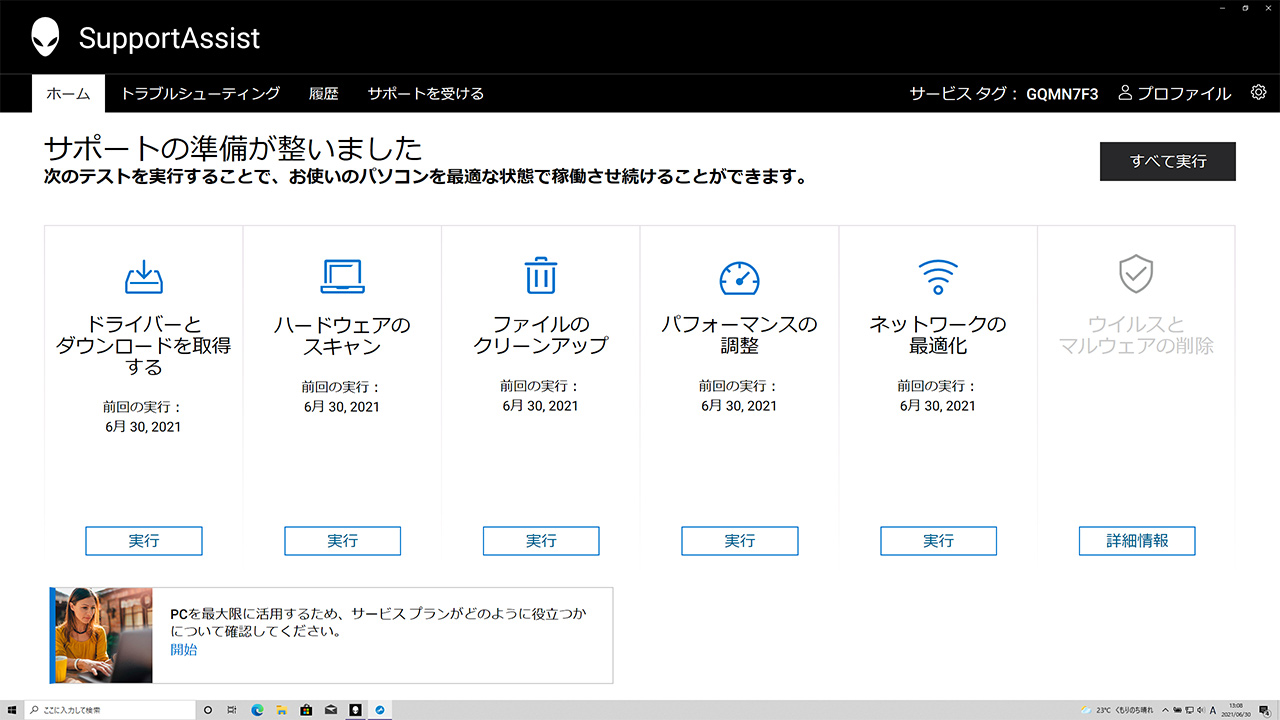Viewport: 1280px width, 720px height.
Task: Open the 履歴 tab
Action: (x=324, y=94)
